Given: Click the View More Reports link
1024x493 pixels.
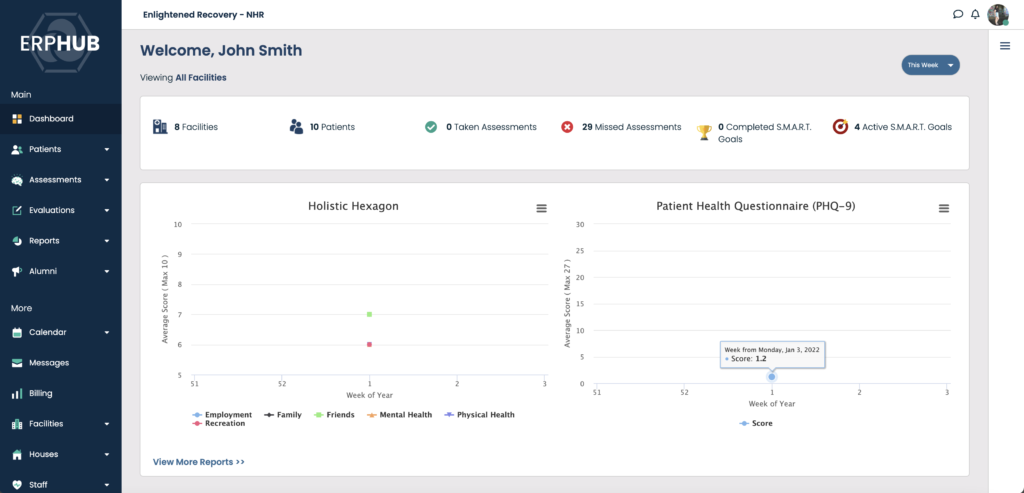Looking at the screenshot, I should 199,462.
